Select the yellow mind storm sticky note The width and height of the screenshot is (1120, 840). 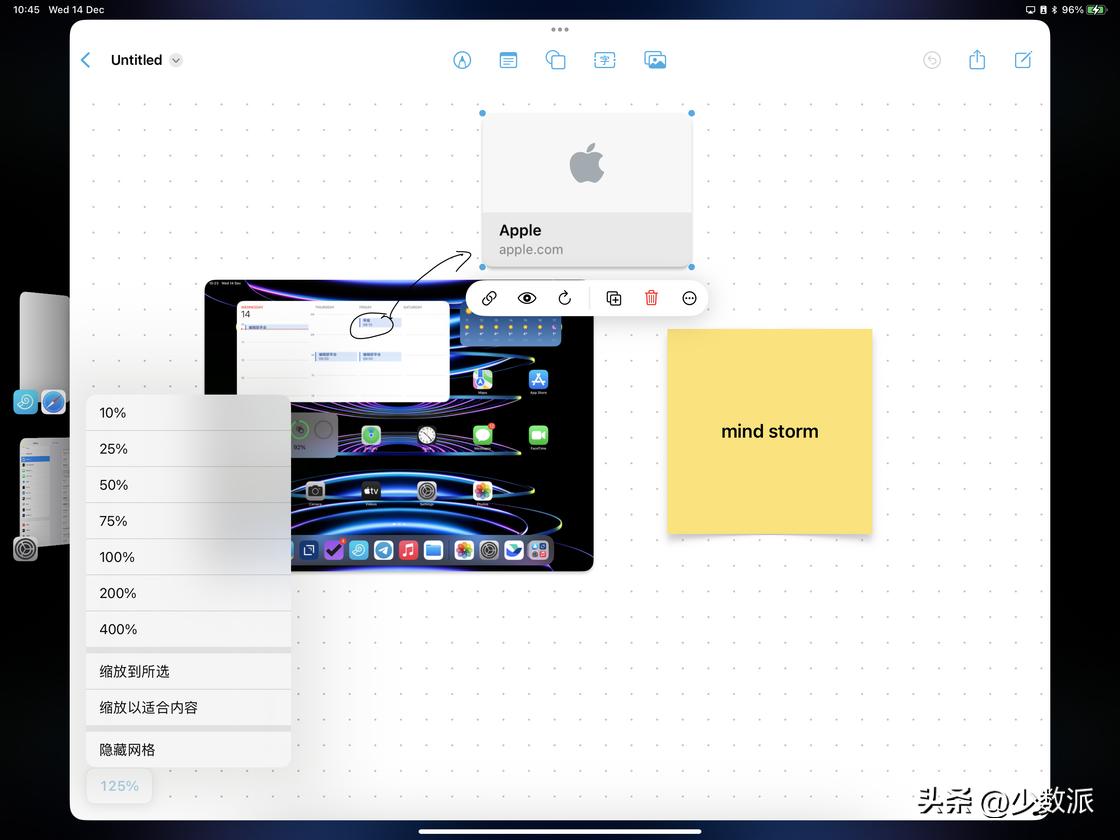coord(769,431)
